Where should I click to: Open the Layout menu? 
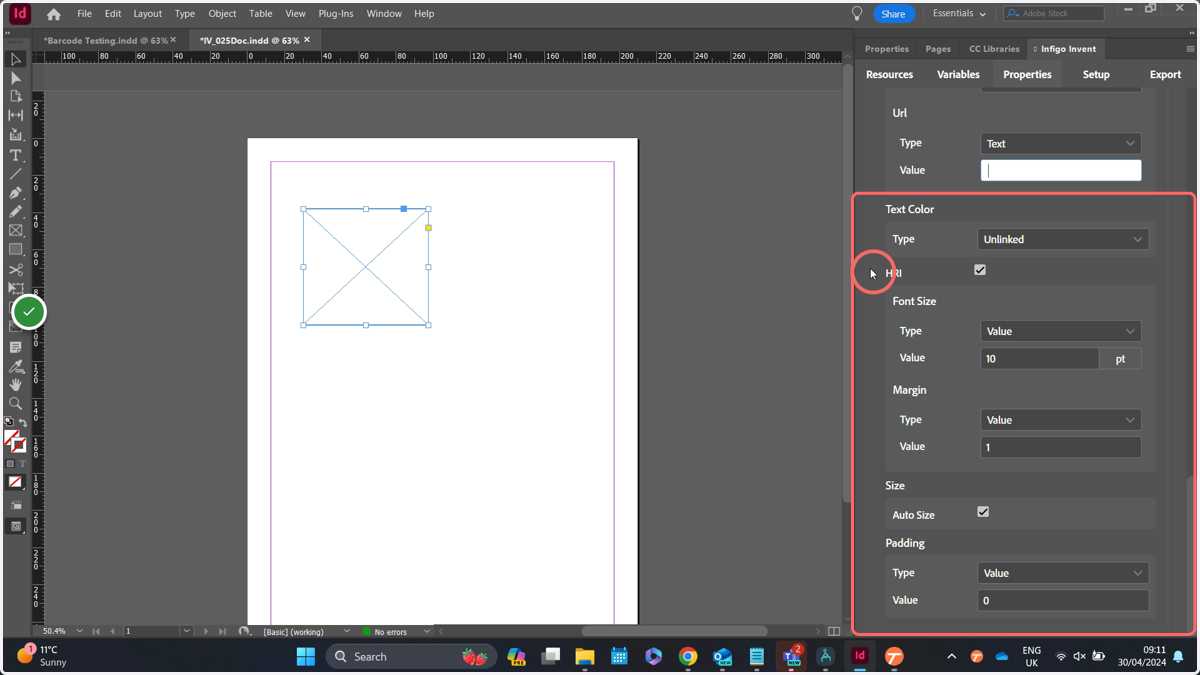(148, 14)
